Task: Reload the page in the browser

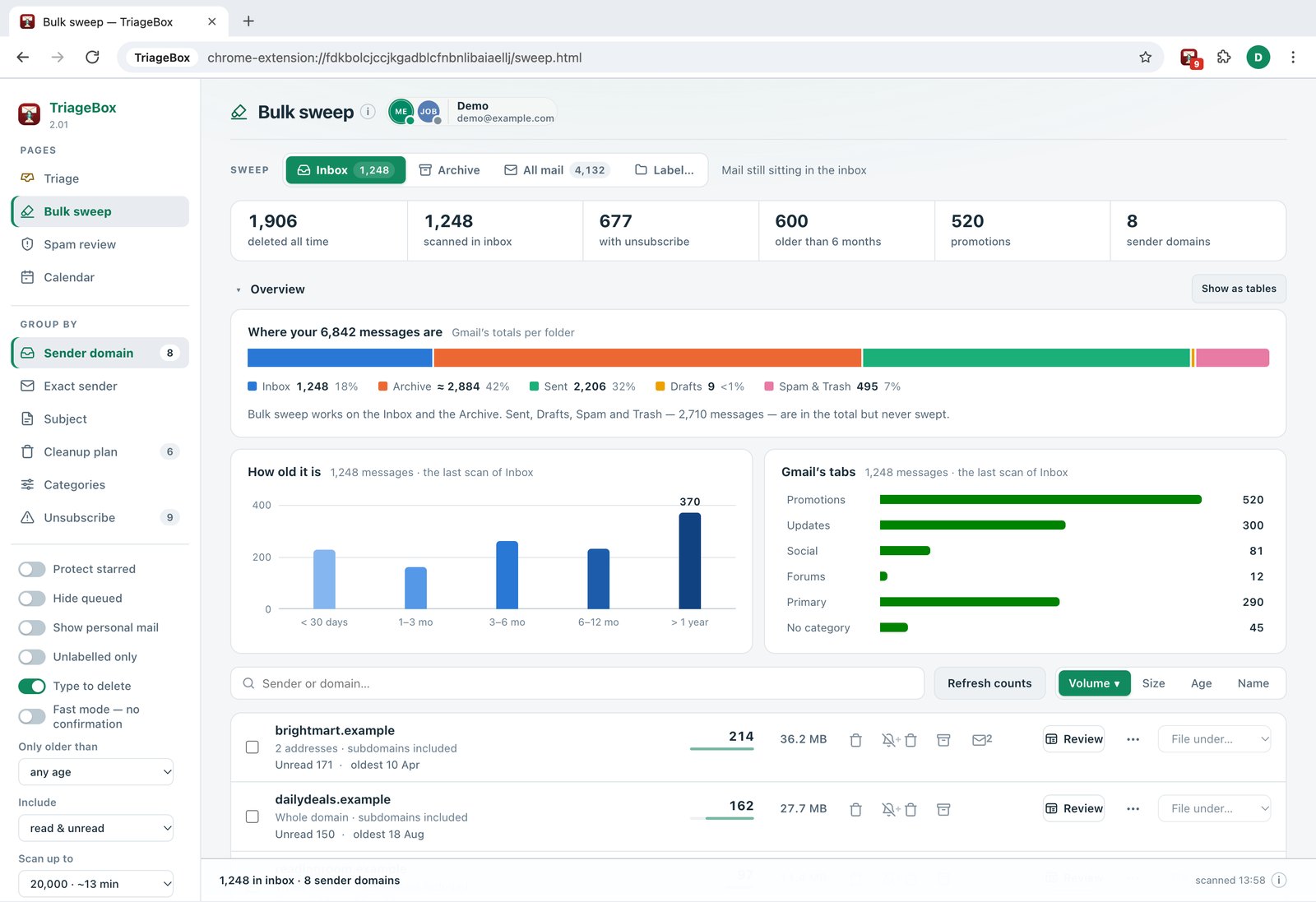Action: coord(92,58)
